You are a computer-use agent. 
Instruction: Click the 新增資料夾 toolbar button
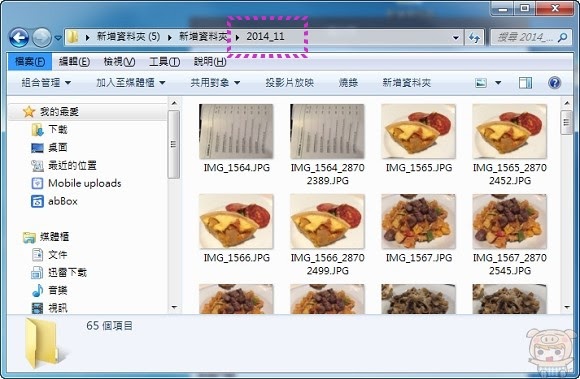click(407, 83)
